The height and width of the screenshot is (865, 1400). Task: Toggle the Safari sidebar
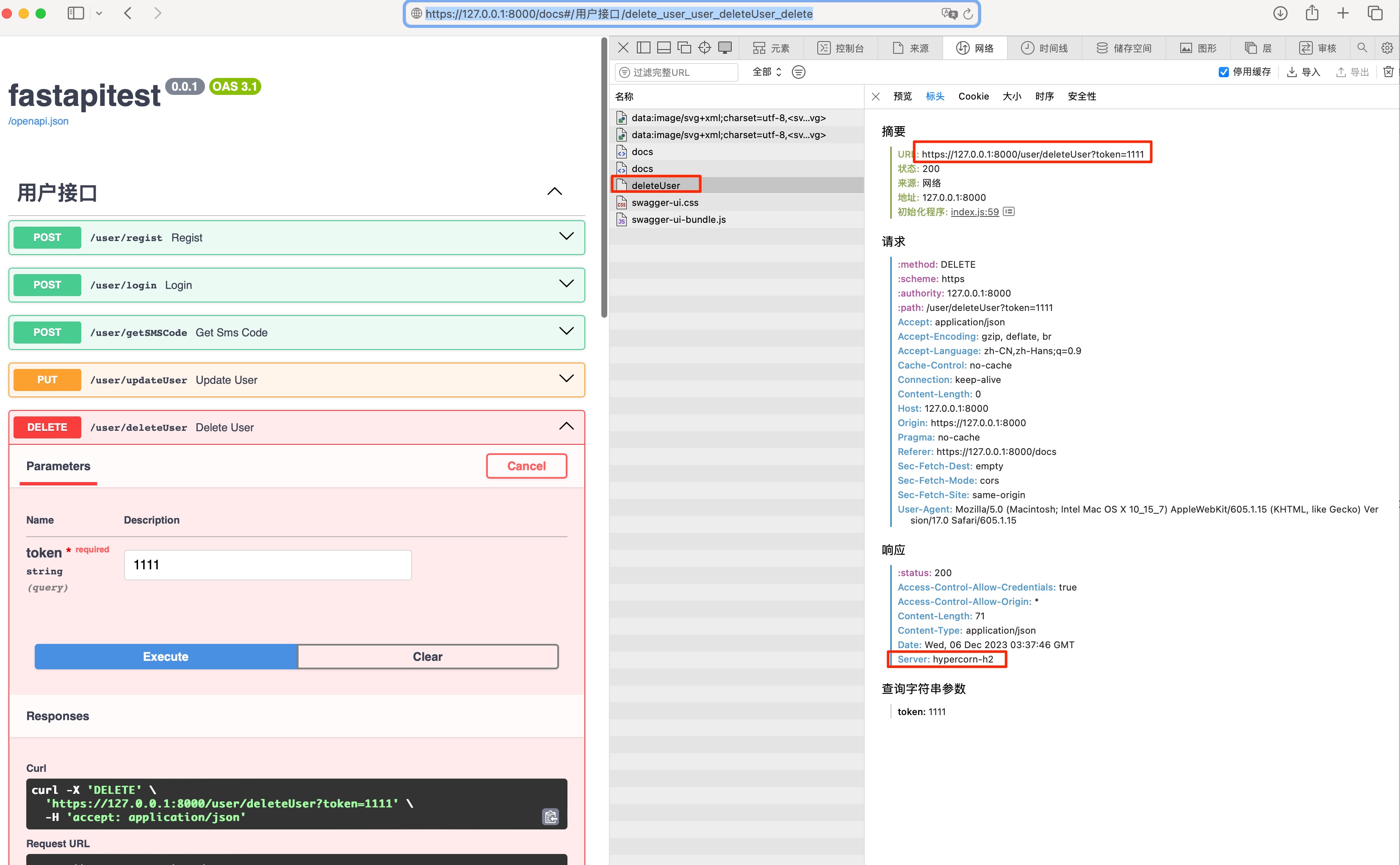click(x=75, y=13)
